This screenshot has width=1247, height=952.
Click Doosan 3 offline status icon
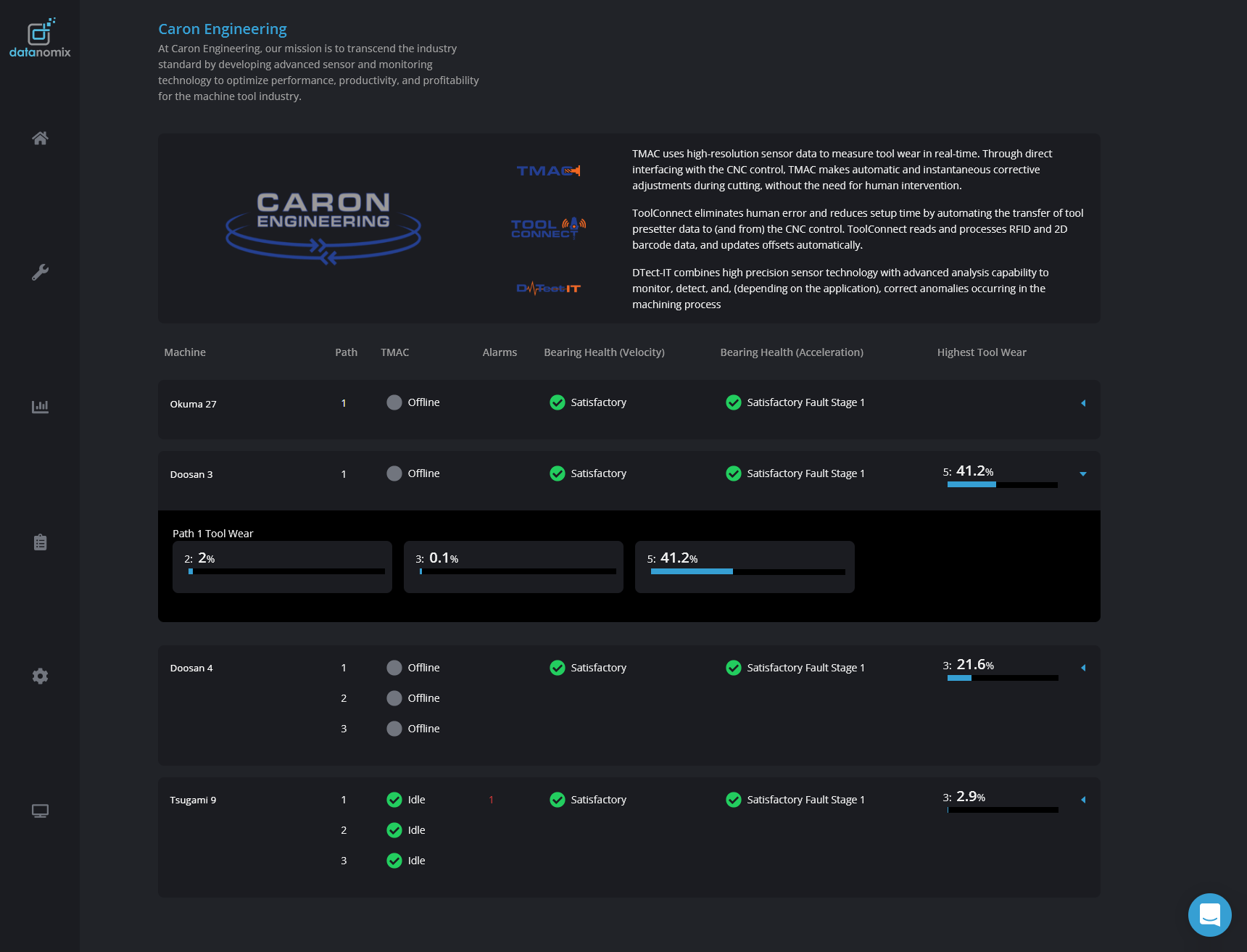(394, 473)
